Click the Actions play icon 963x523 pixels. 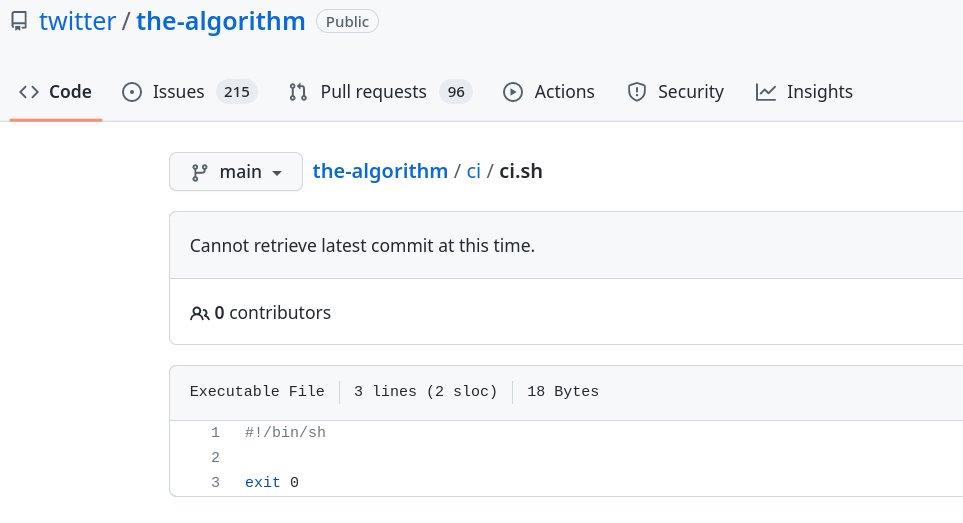click(513, 92)
